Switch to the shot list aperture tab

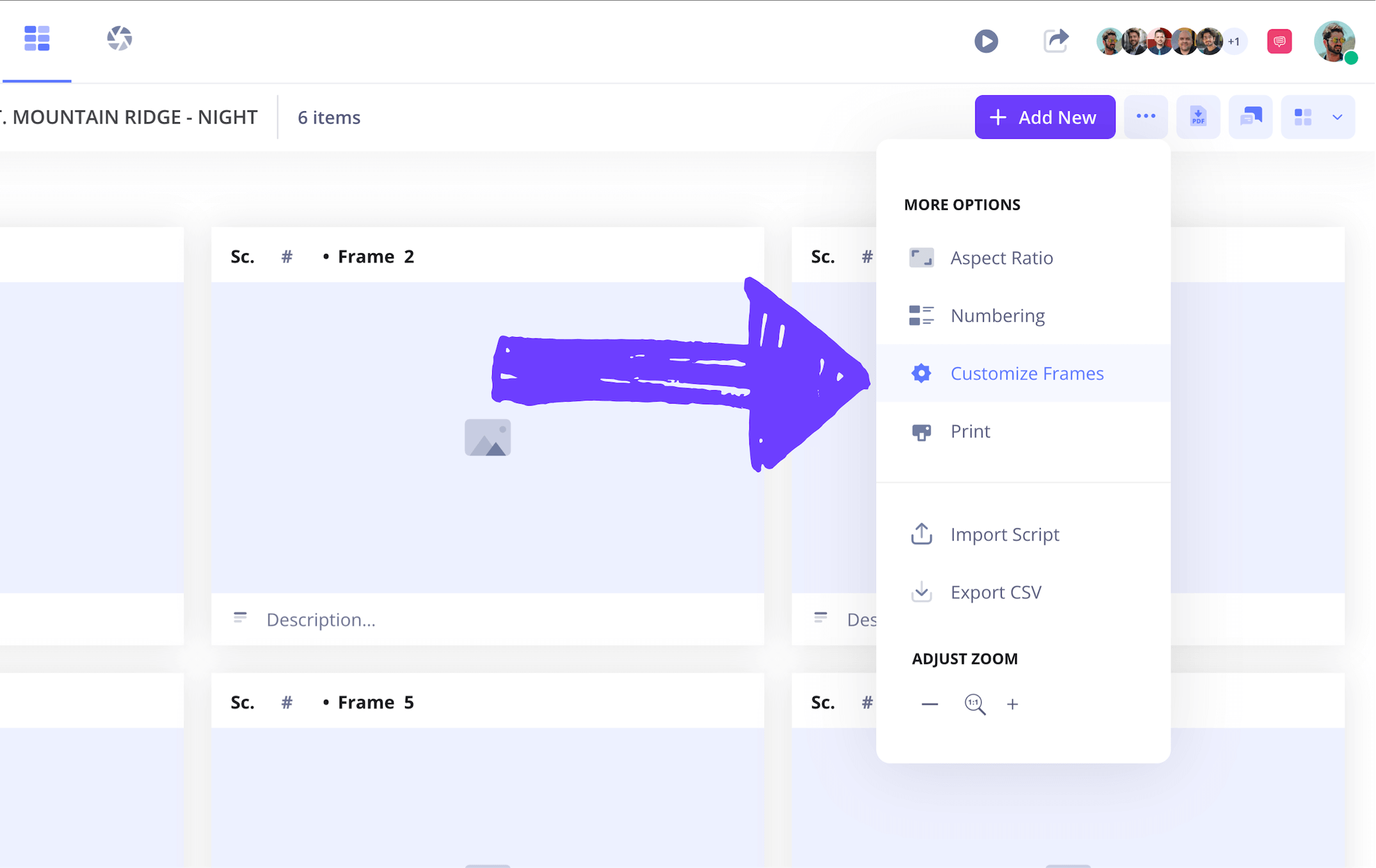119,38
